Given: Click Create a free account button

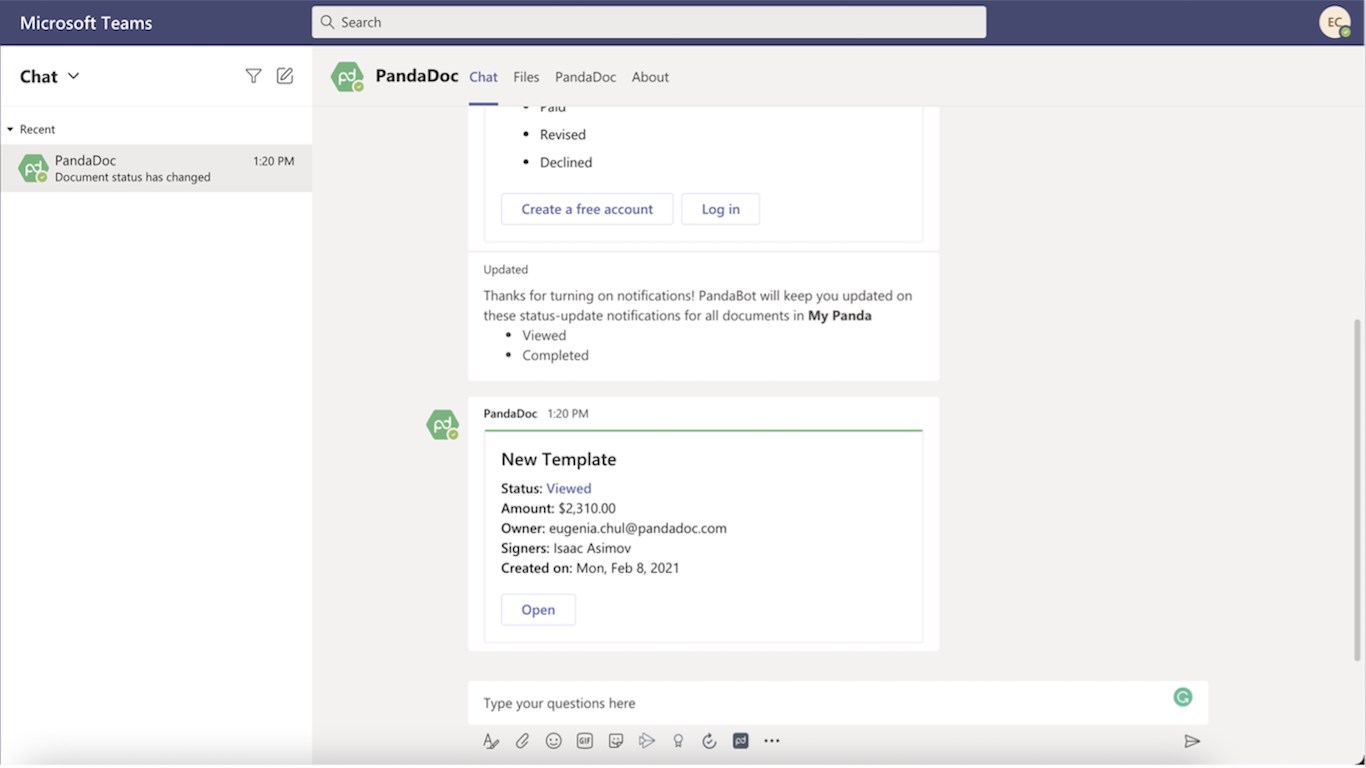Looking at the screenshot, I should [x=587, y=209].
